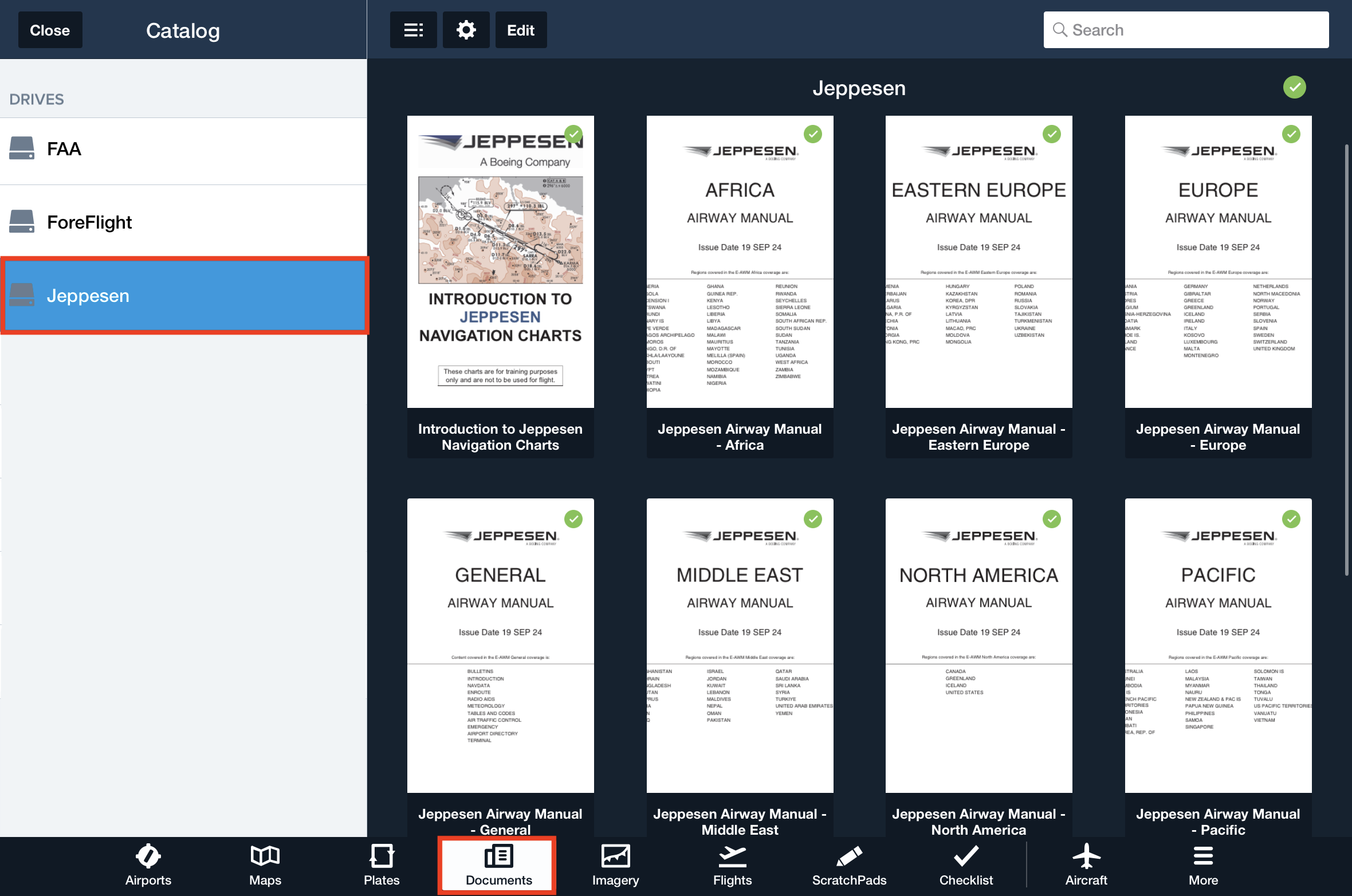Click the FAA drive icon
Screen dimensions: 1352x896
click(22, 148)
